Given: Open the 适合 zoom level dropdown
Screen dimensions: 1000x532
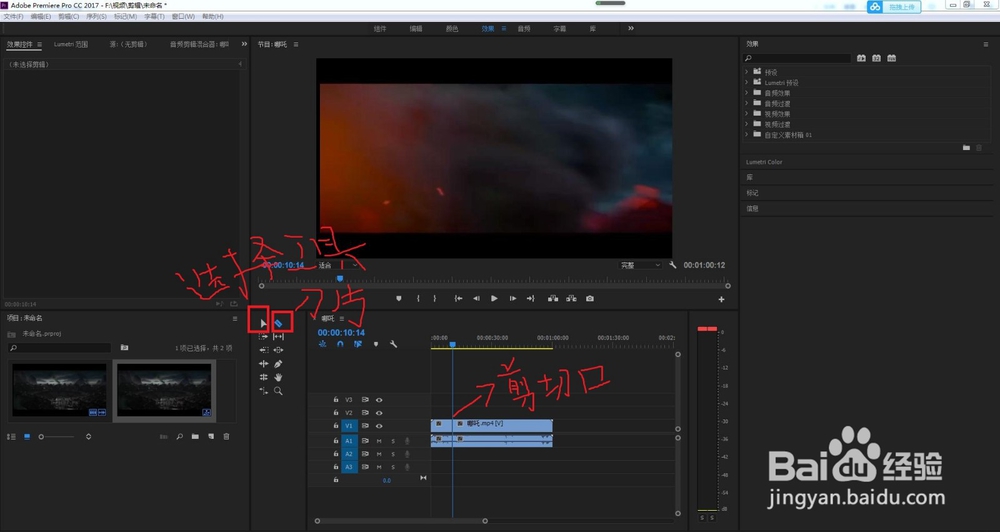Looking at the screenshot, I should pos(338,265).
